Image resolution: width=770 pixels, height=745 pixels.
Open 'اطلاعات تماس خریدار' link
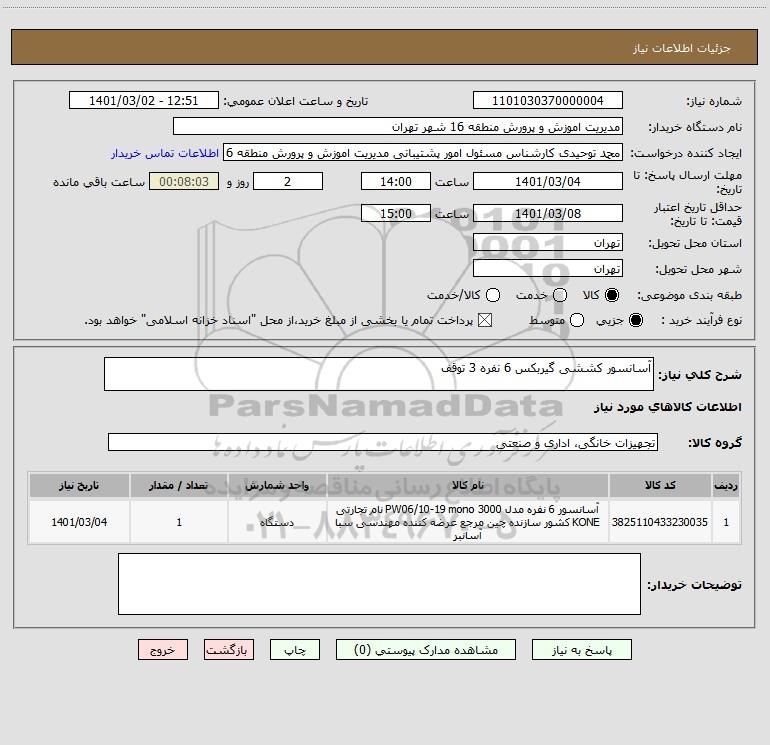coord(165,153)
